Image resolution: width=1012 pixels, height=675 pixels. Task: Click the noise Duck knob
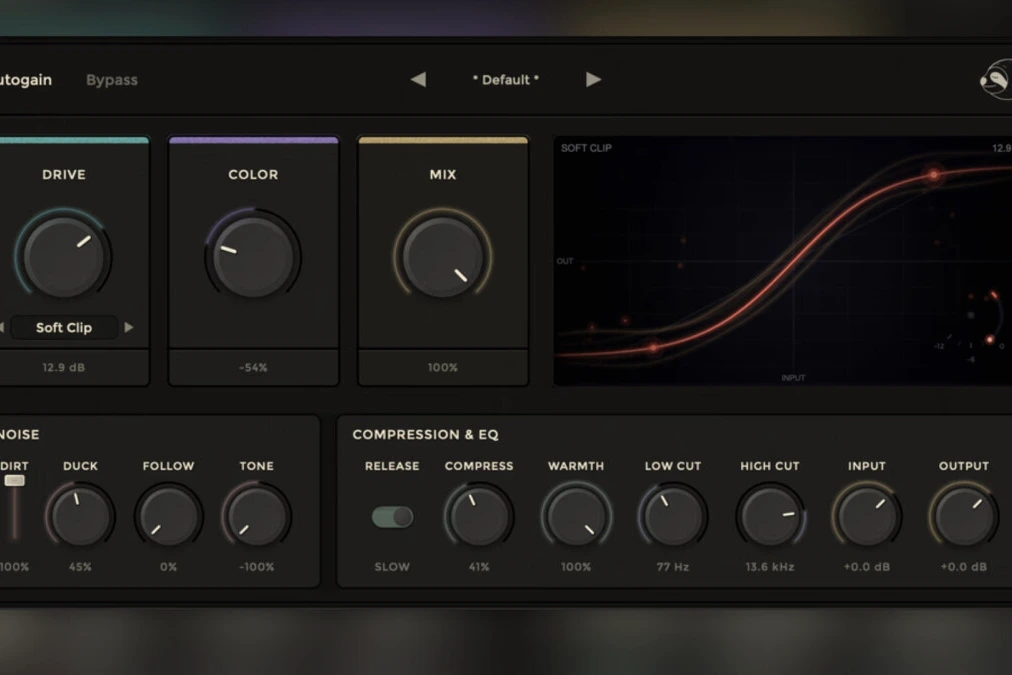point(80,516)
